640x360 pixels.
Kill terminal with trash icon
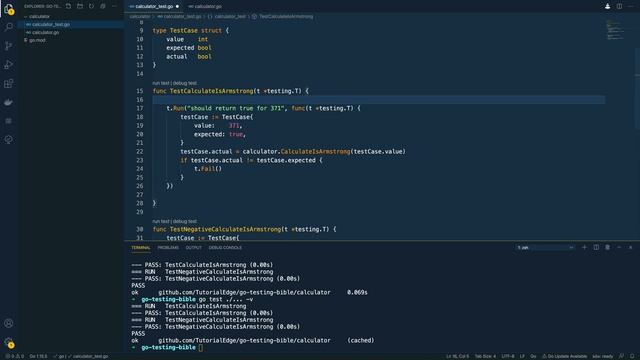point(607,247)
